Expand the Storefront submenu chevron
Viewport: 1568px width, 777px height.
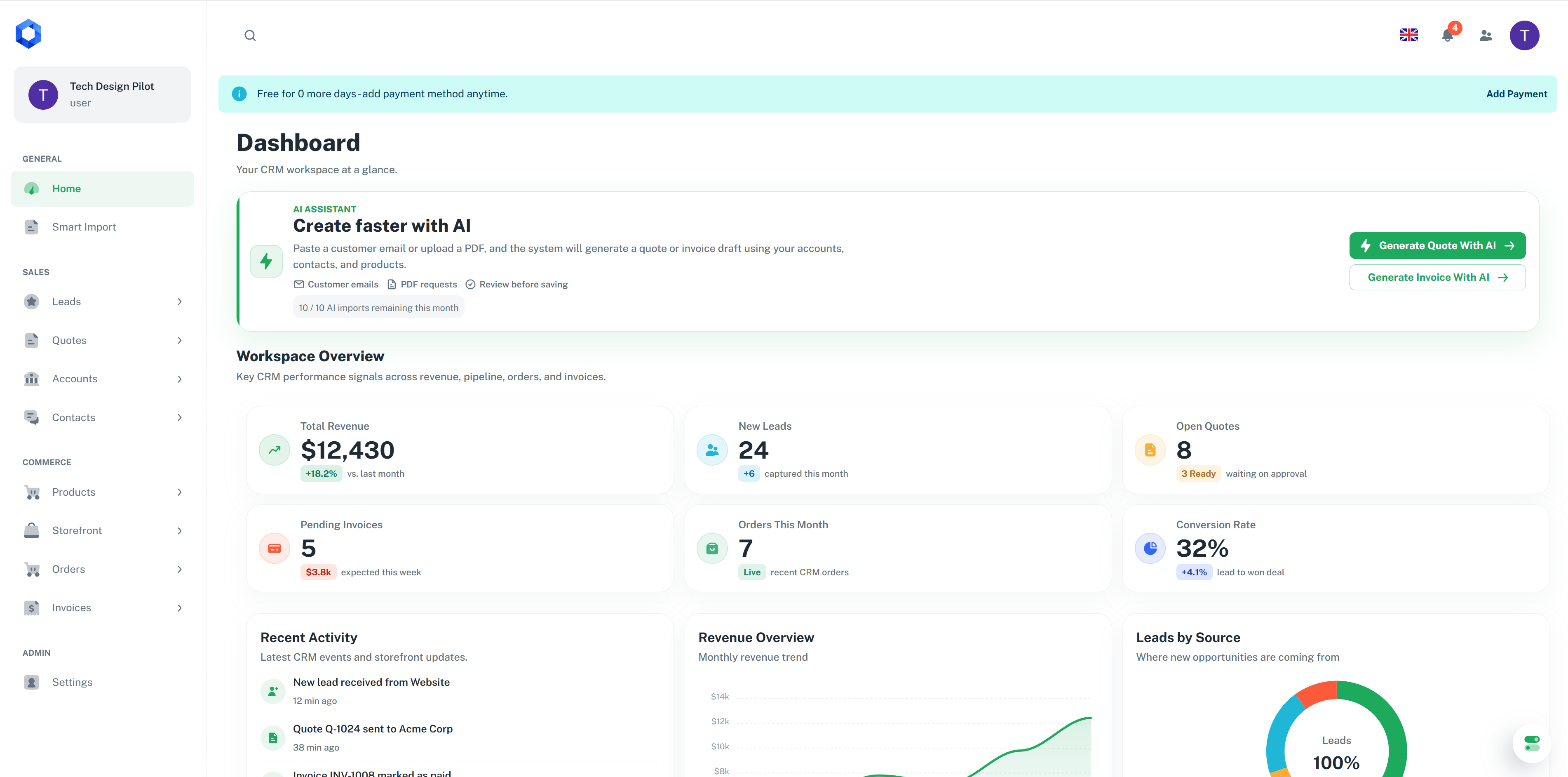[x=180, y=531]
